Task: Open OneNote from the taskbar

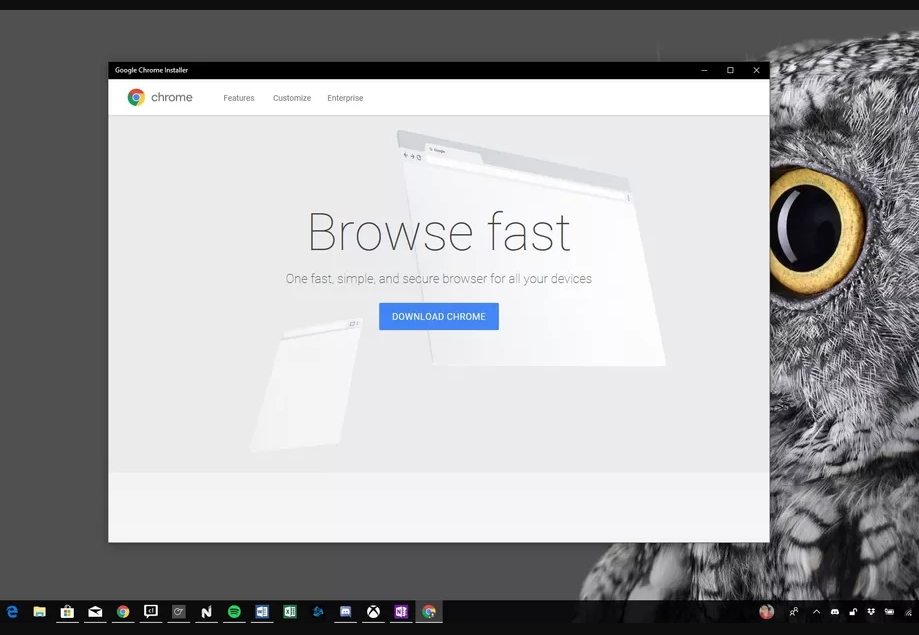Action: tap(401, 612)
